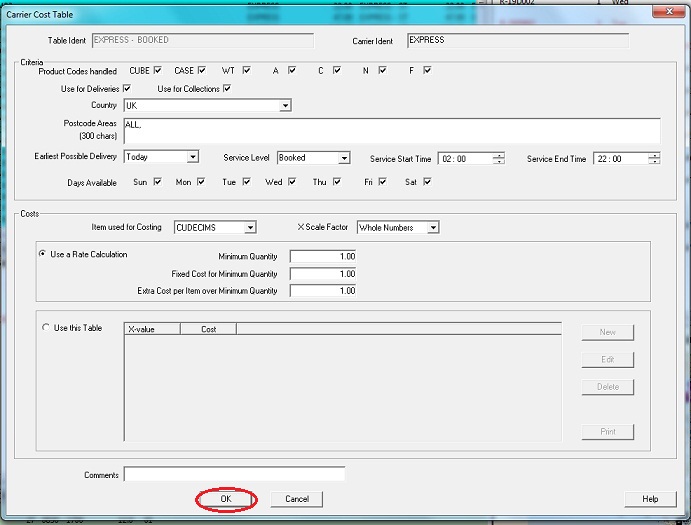Click the Service Start Time spinner

point(499,158)
